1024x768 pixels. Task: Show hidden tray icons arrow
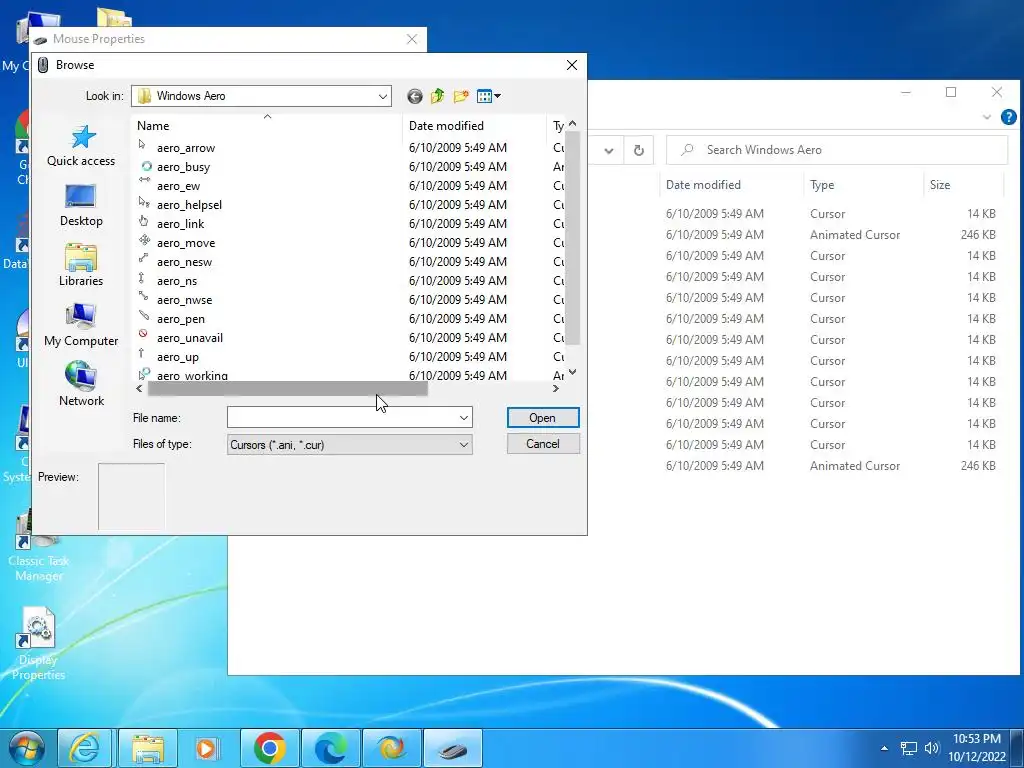[884, 748]
